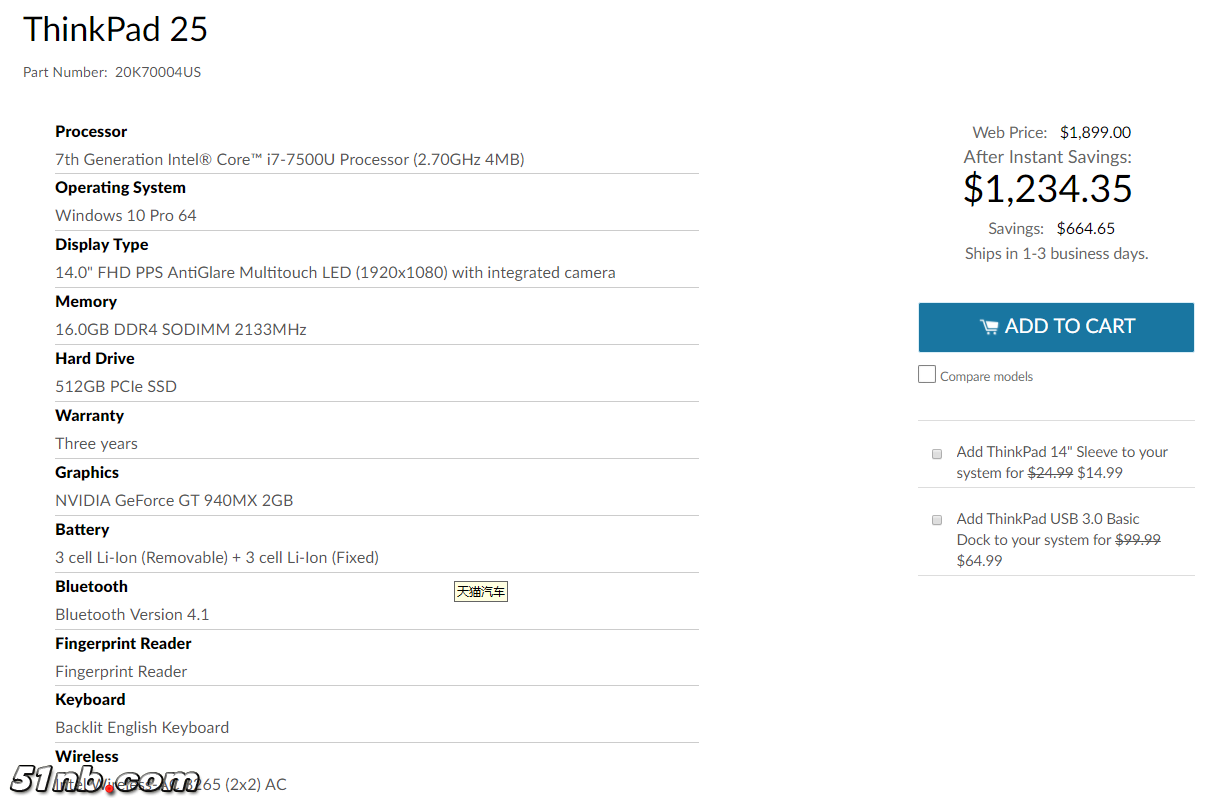
Task: Click the Windows 10 Pro 64 value
Action: click(126, 215)
